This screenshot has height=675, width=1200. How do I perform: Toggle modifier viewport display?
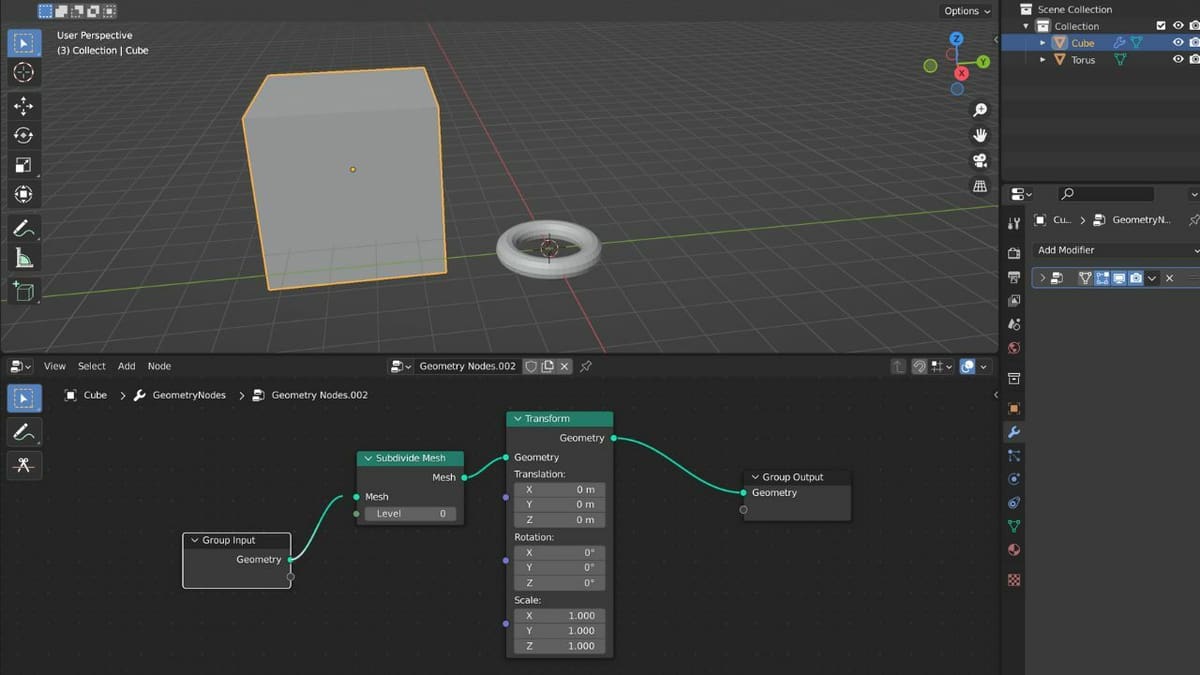pos(1120,278)
